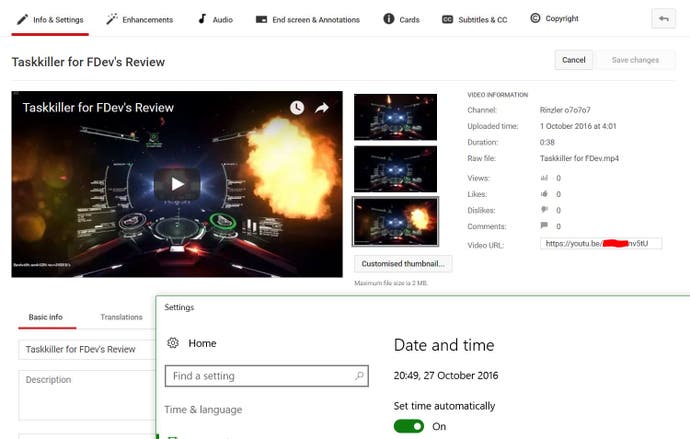Switch to Subtitles & CC tab
690x439 pixels.
[x=474, y=19]
